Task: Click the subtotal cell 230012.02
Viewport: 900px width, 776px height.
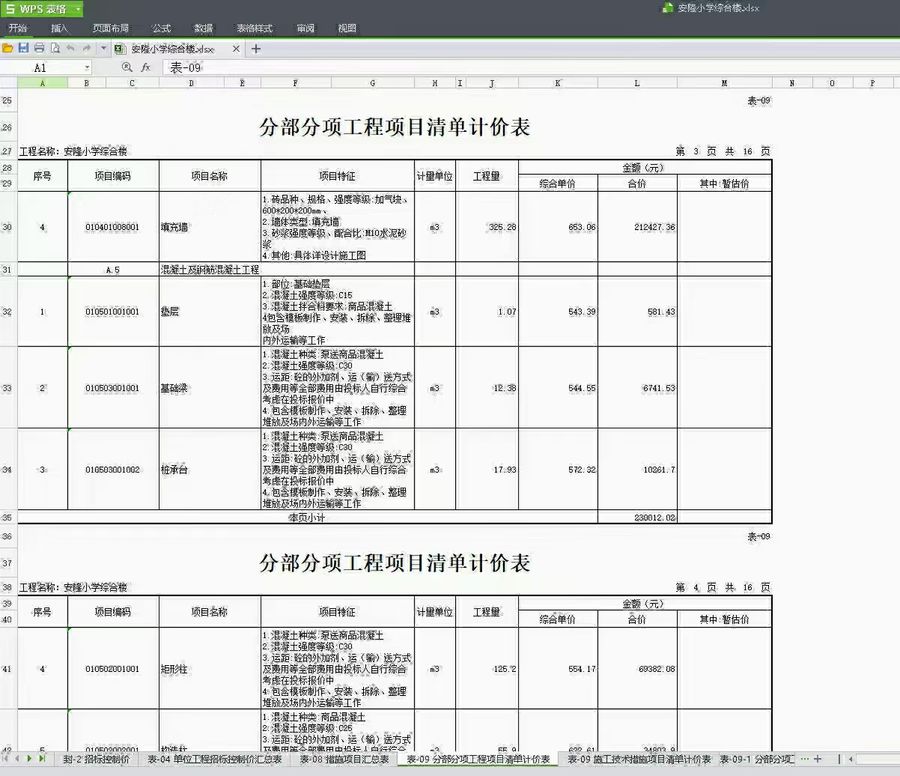Action: (x=637, y=517)
